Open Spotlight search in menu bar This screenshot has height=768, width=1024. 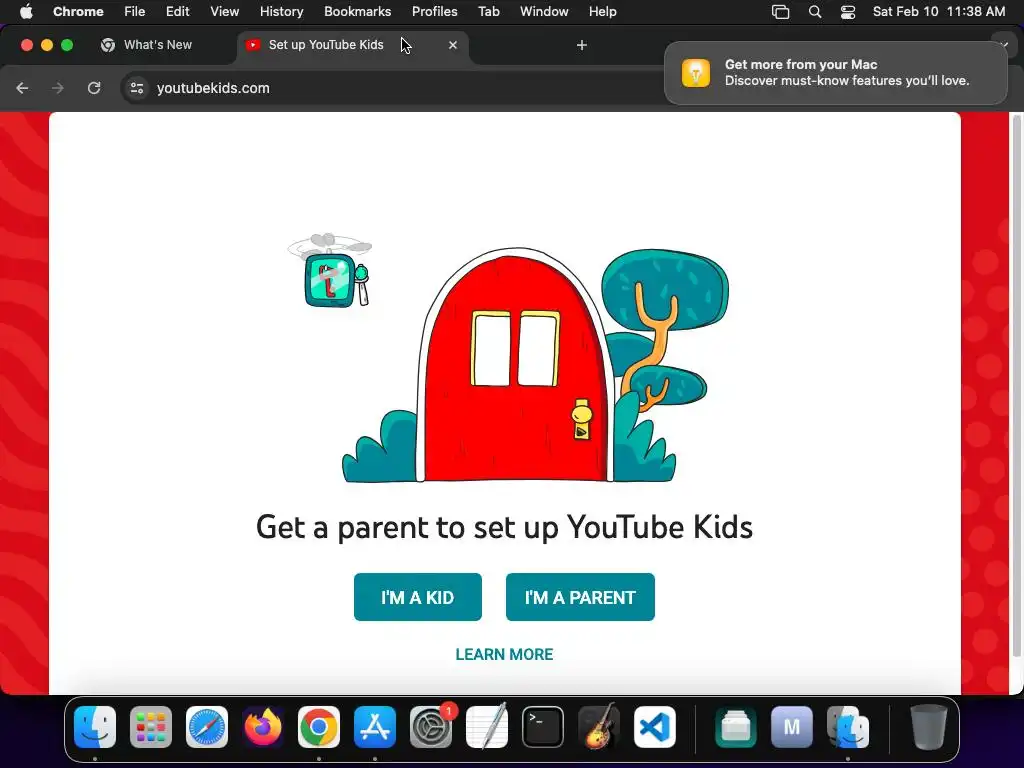pos(814,11)
